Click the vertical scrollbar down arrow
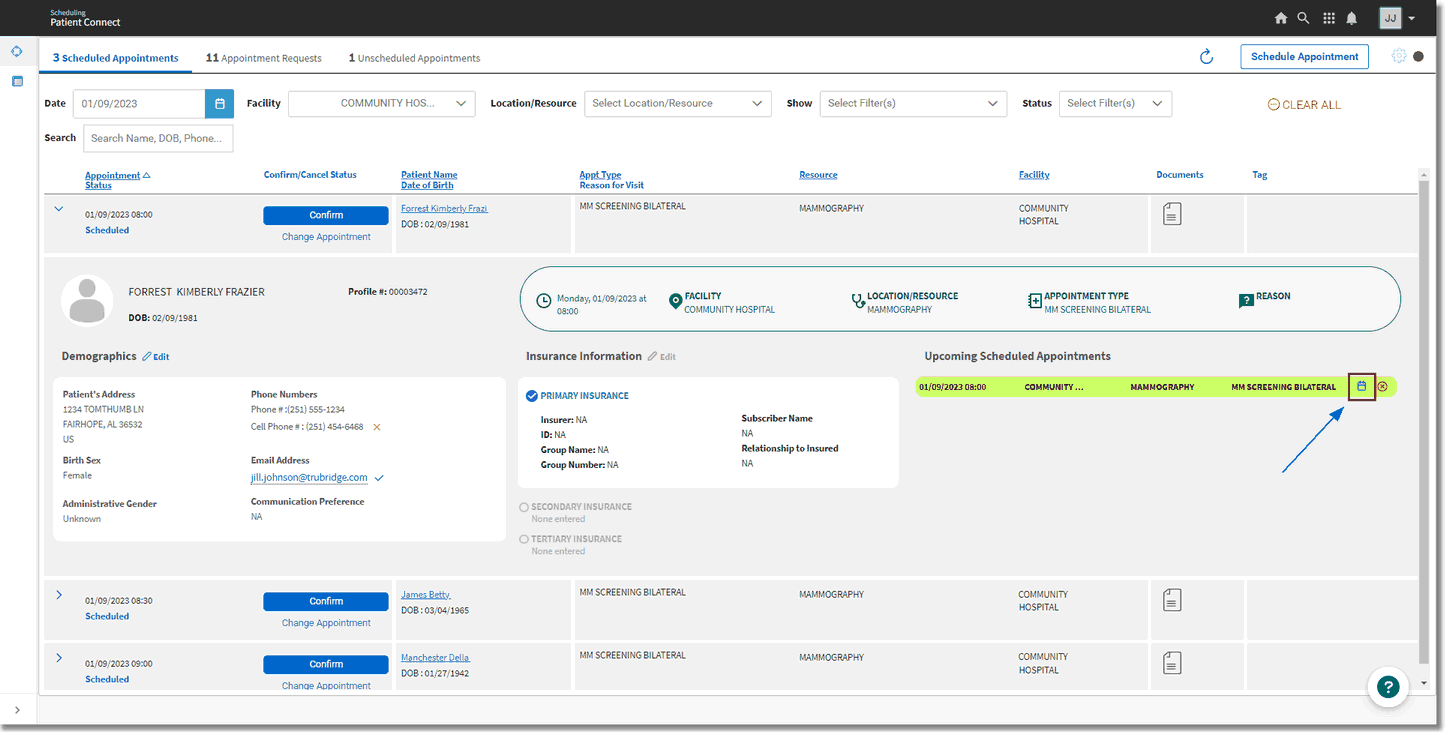This screenshot has height=735, width=1450. [1424, 683]
